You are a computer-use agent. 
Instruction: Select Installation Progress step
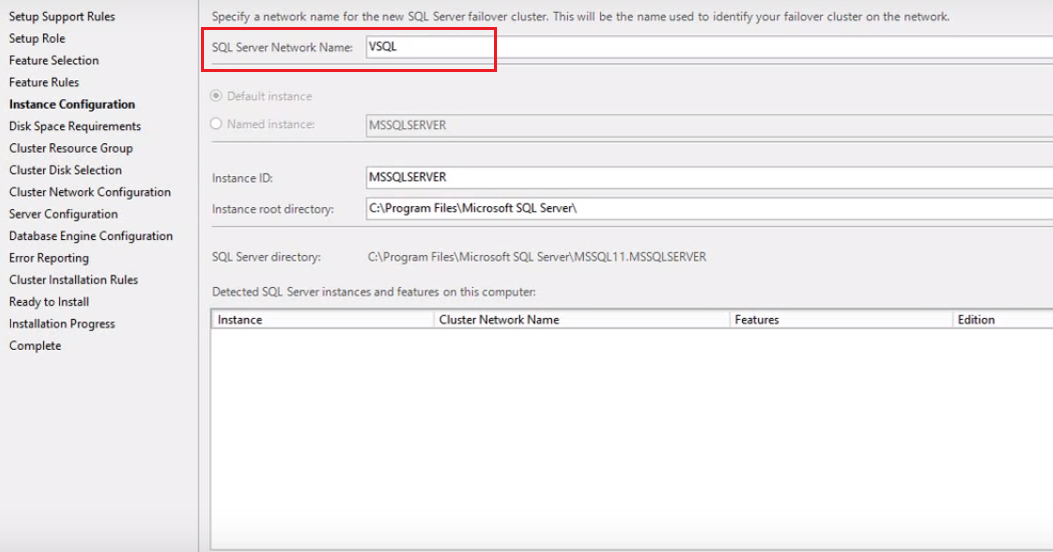pyautogui.click(x=62, y=324)
